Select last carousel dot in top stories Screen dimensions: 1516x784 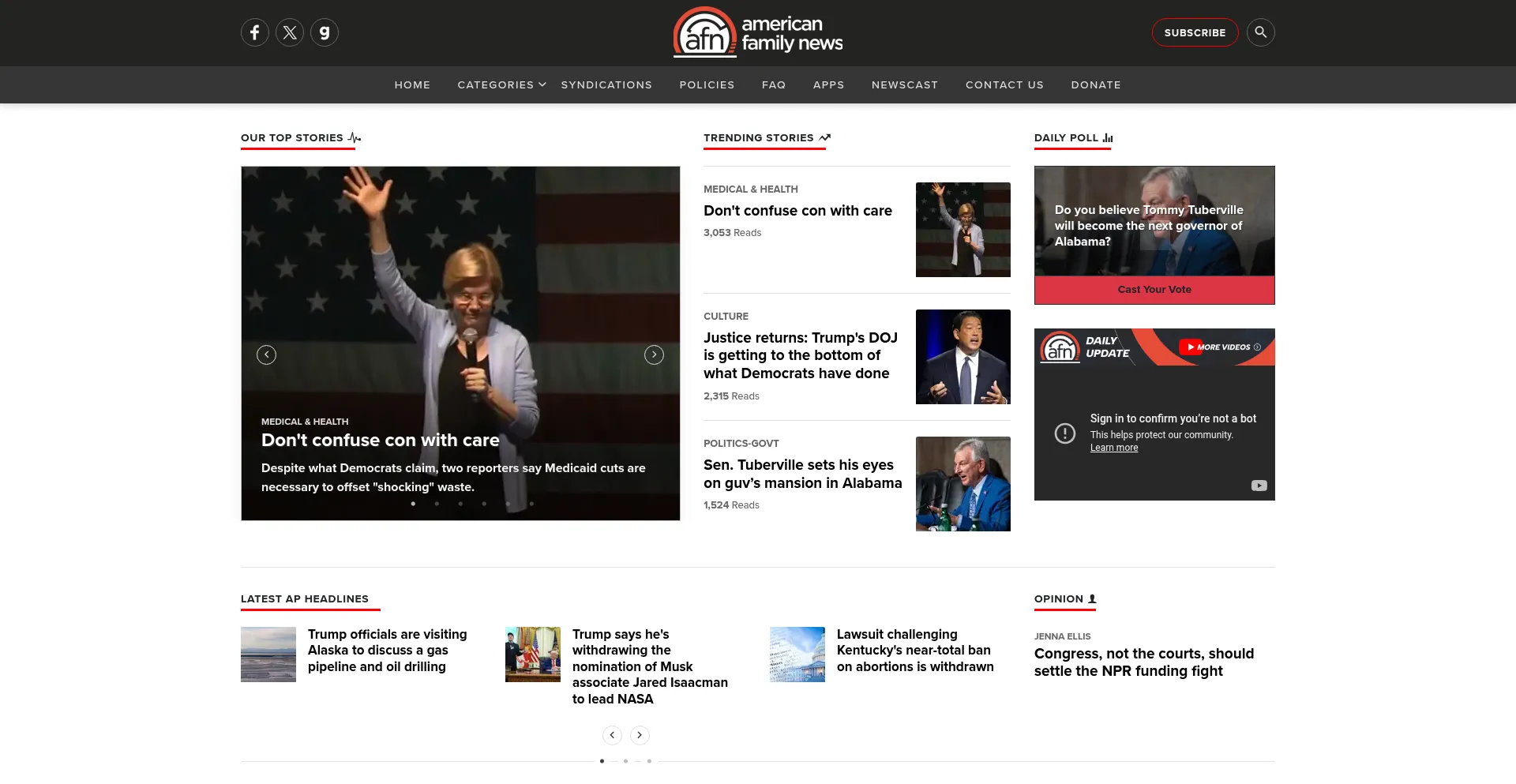pos(531,504)
